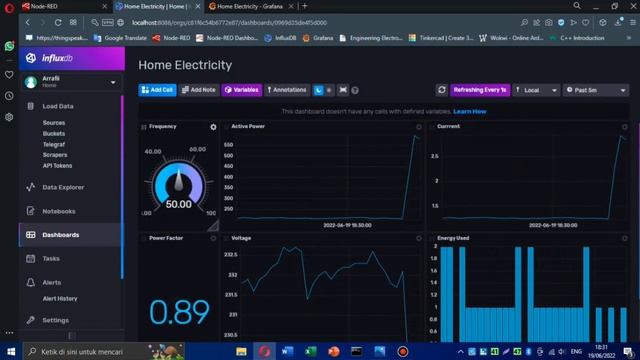Open Scrapers under Load Data
Viewport: 640px width, 360px height.
[55, 155]
